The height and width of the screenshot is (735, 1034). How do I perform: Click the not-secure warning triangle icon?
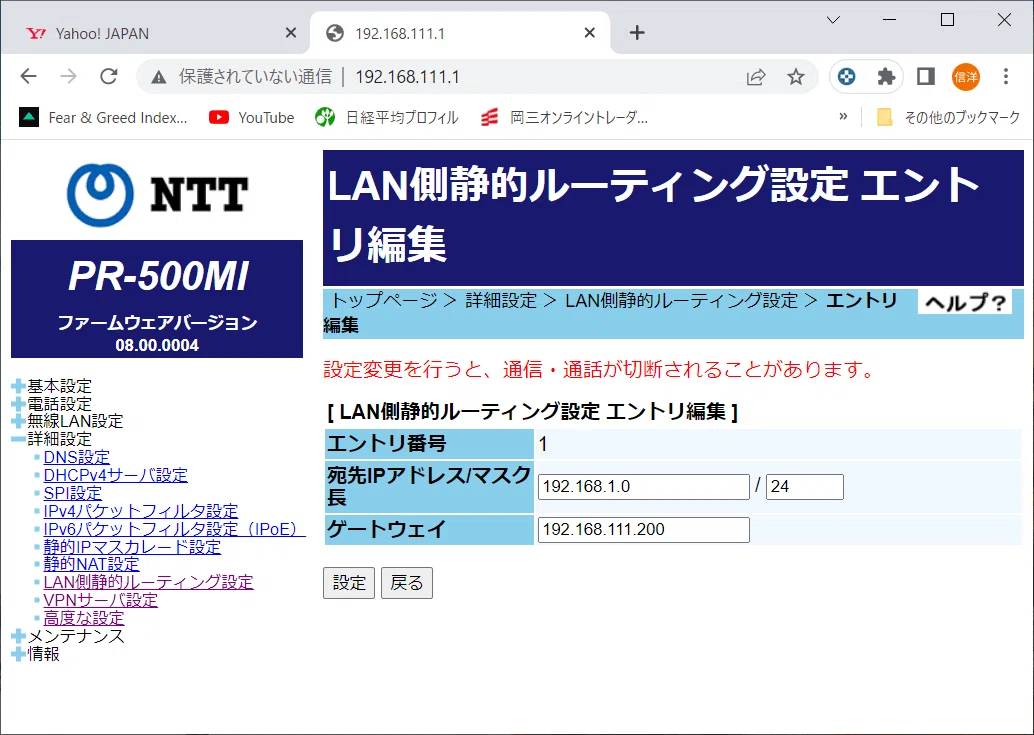(x=158, y=77)
